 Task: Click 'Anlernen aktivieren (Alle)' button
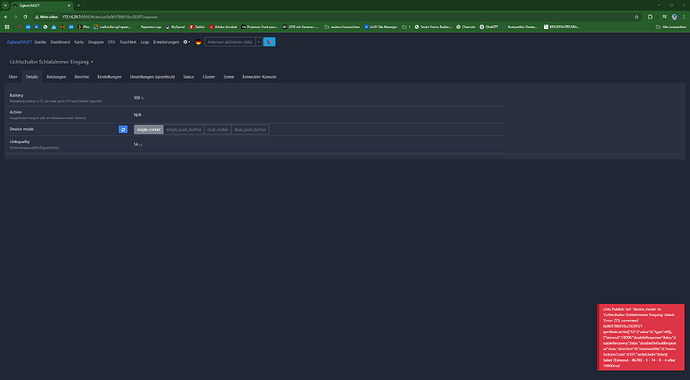[230, 42]
